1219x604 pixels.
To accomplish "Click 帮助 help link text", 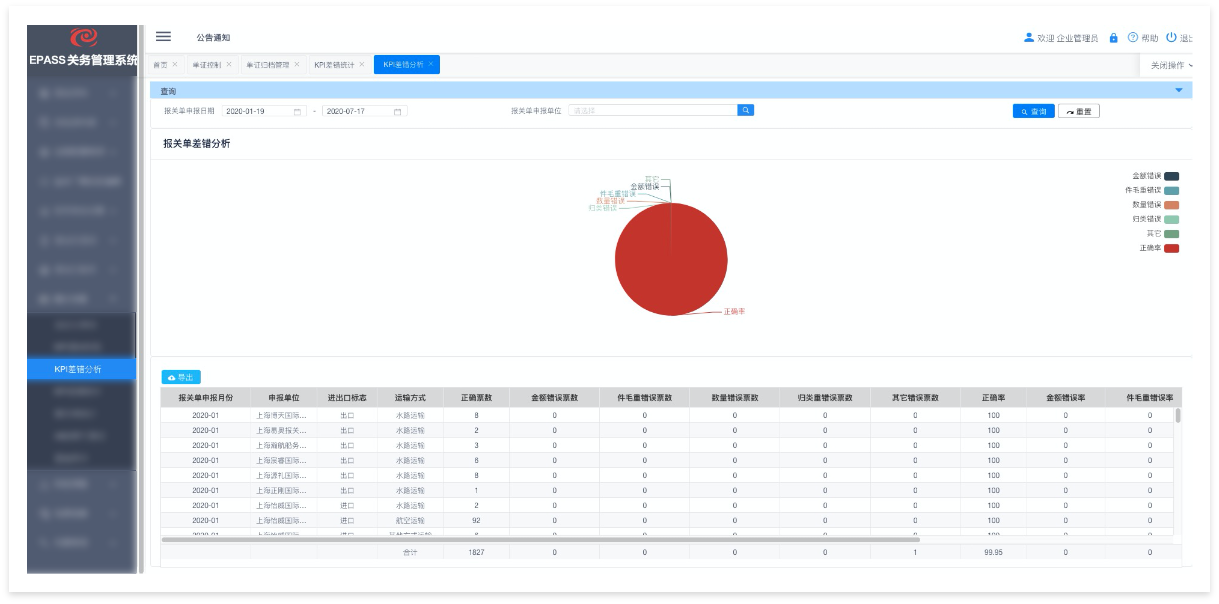I will point(1150,38).
